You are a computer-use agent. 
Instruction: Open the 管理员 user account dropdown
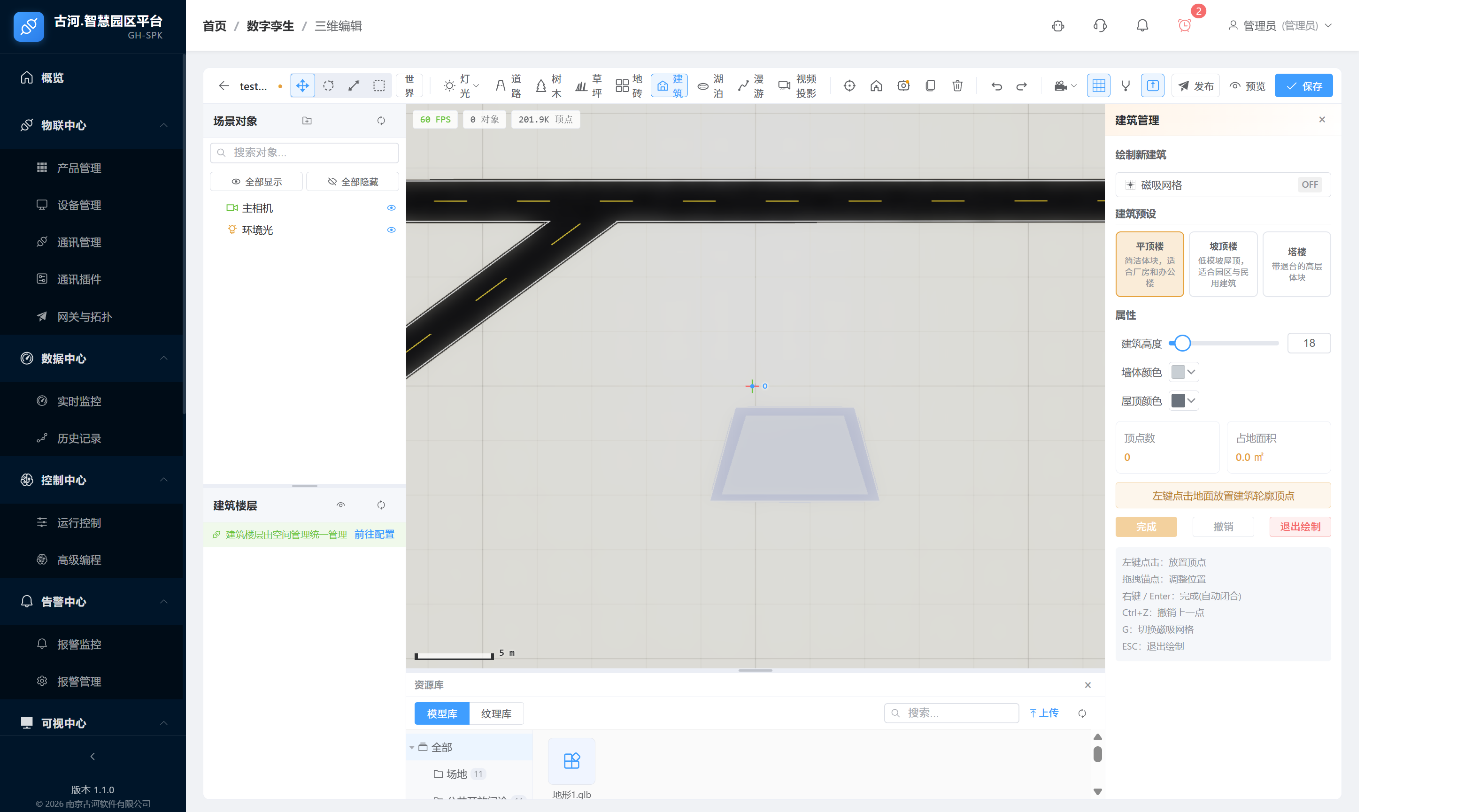coord(1280,26)
